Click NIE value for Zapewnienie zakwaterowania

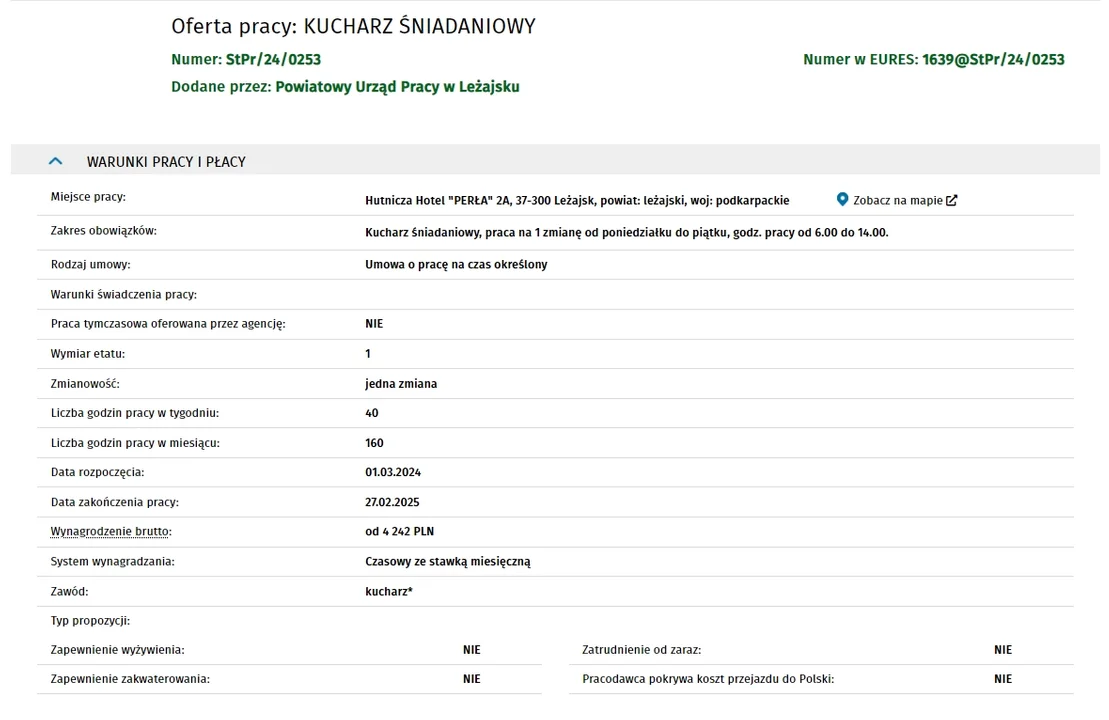pyautogui.click(x=472, y=678)
